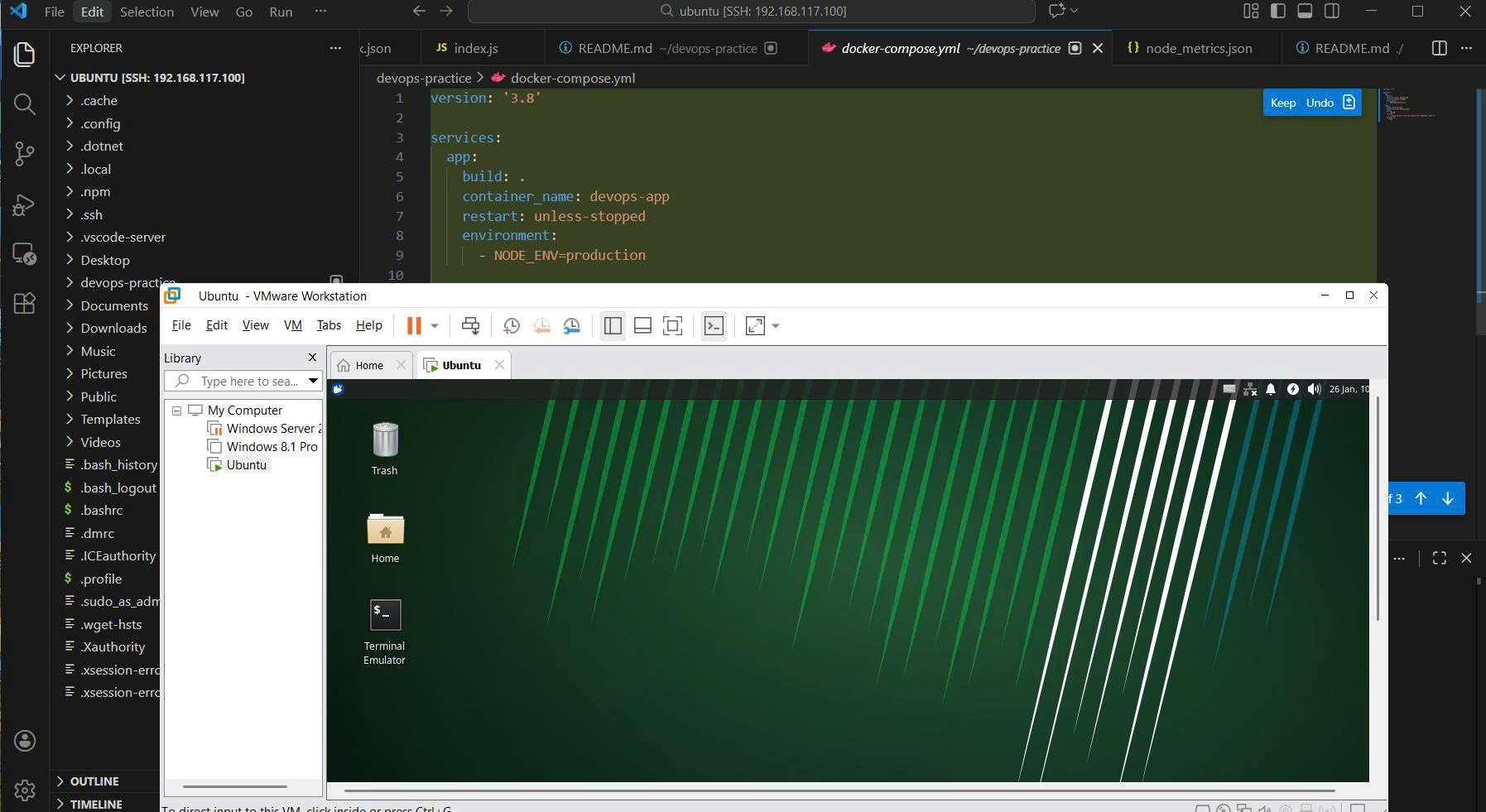Open the Search view in the activity bar

coord(25,104)
